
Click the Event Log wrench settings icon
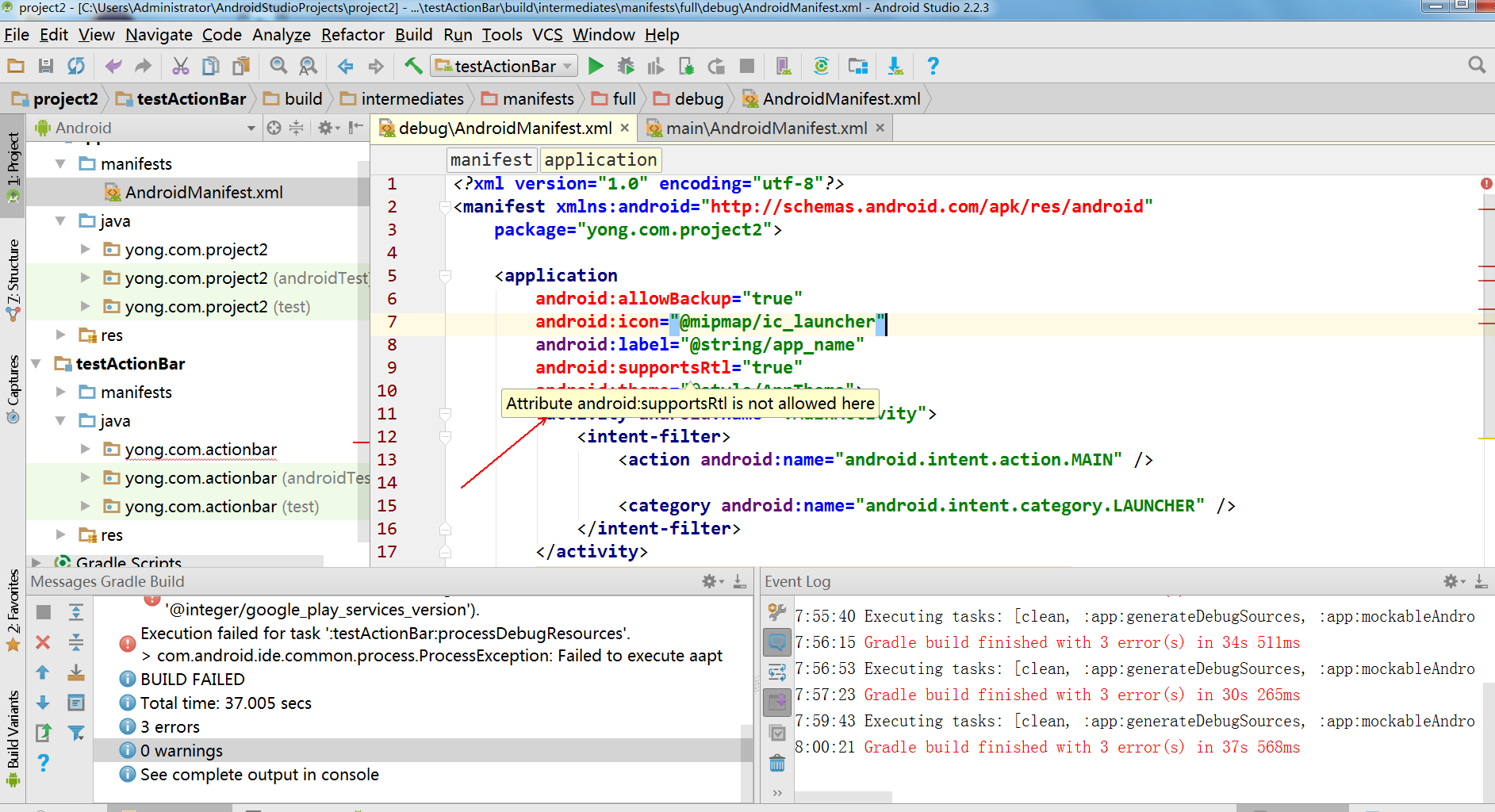point(777,611)
